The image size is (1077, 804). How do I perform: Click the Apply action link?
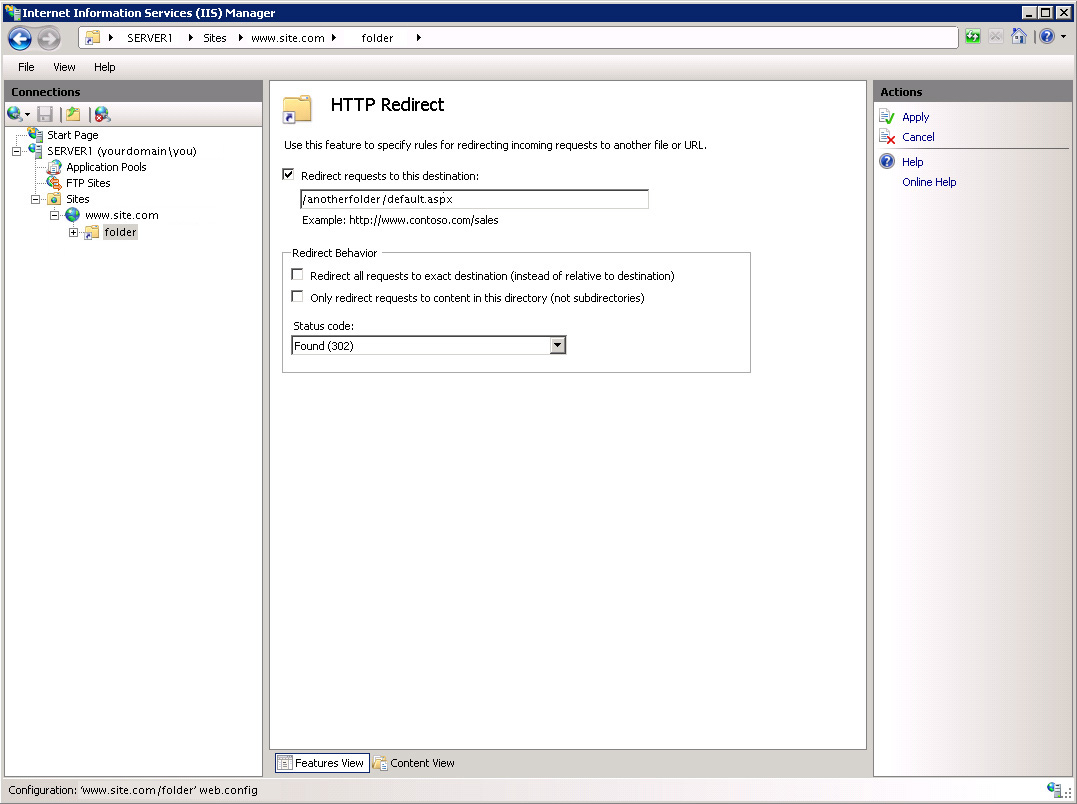coord(915,117)
